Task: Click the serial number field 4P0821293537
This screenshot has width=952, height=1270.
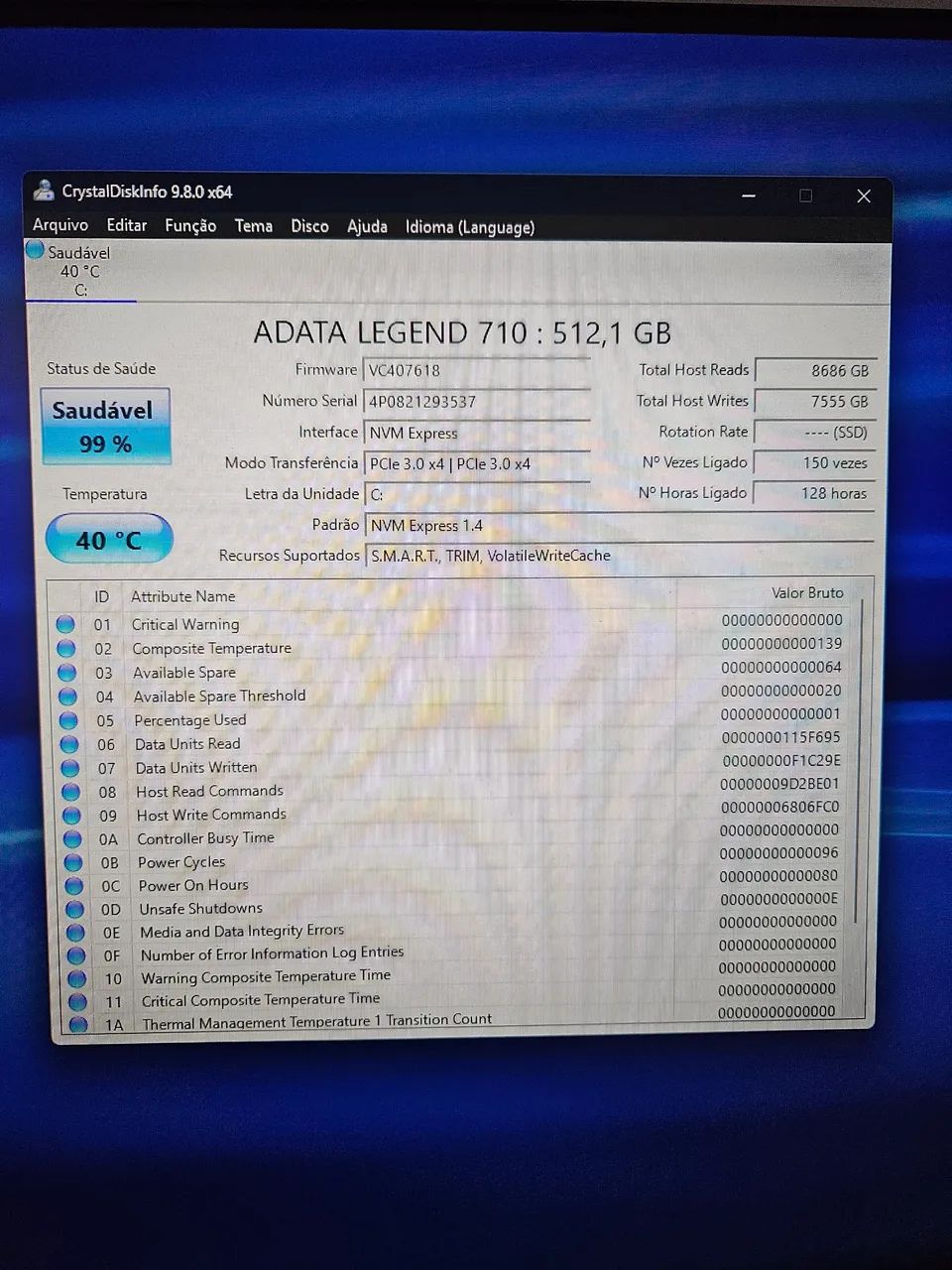Action: coord(476,402)
